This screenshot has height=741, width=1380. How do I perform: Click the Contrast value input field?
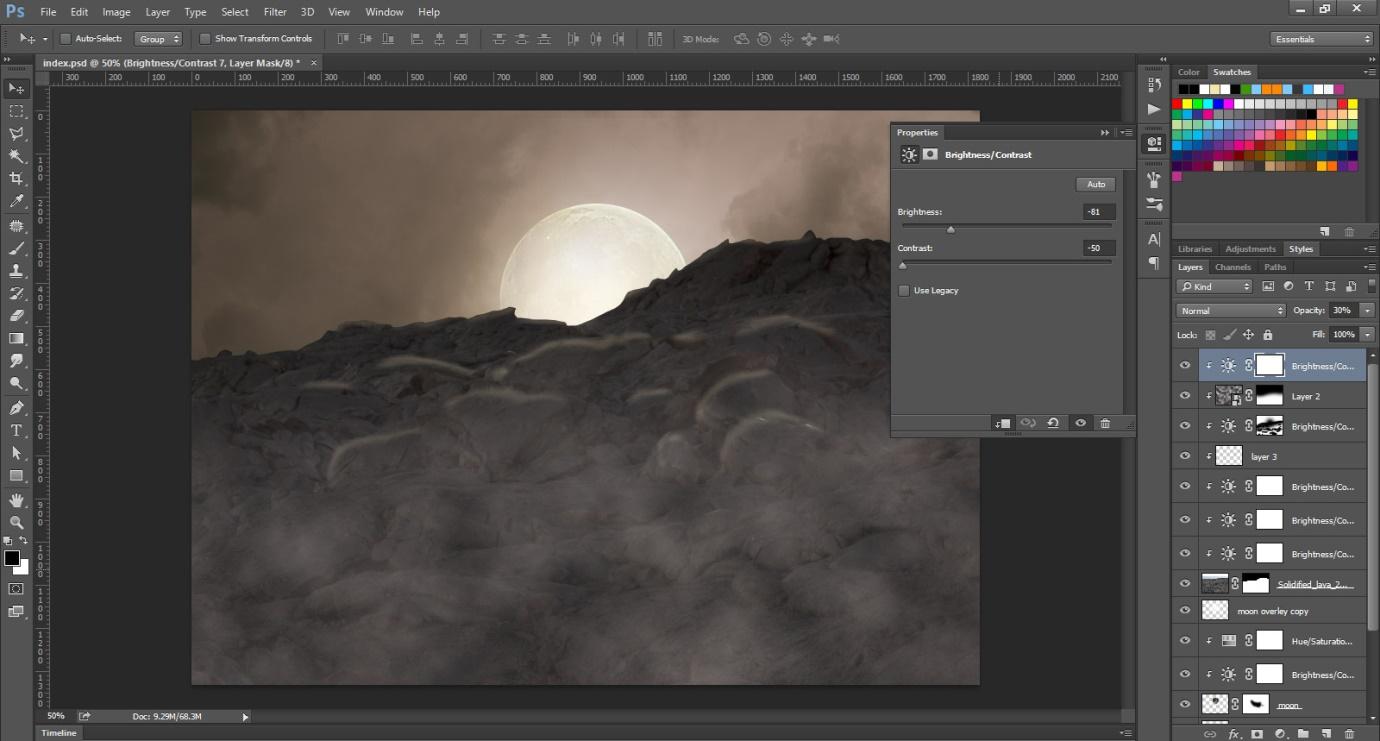click(1099, 248)
